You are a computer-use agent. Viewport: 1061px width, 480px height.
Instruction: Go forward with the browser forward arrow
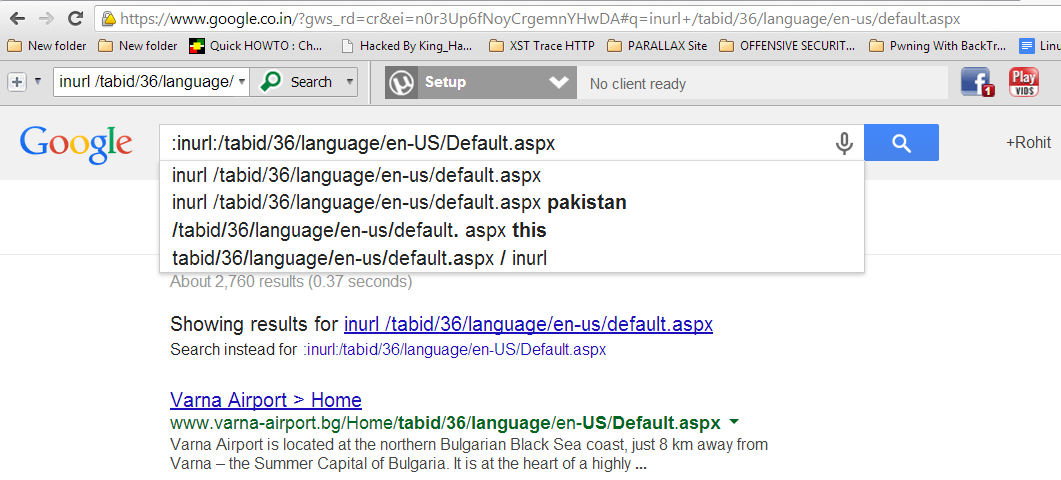point(47,18)
